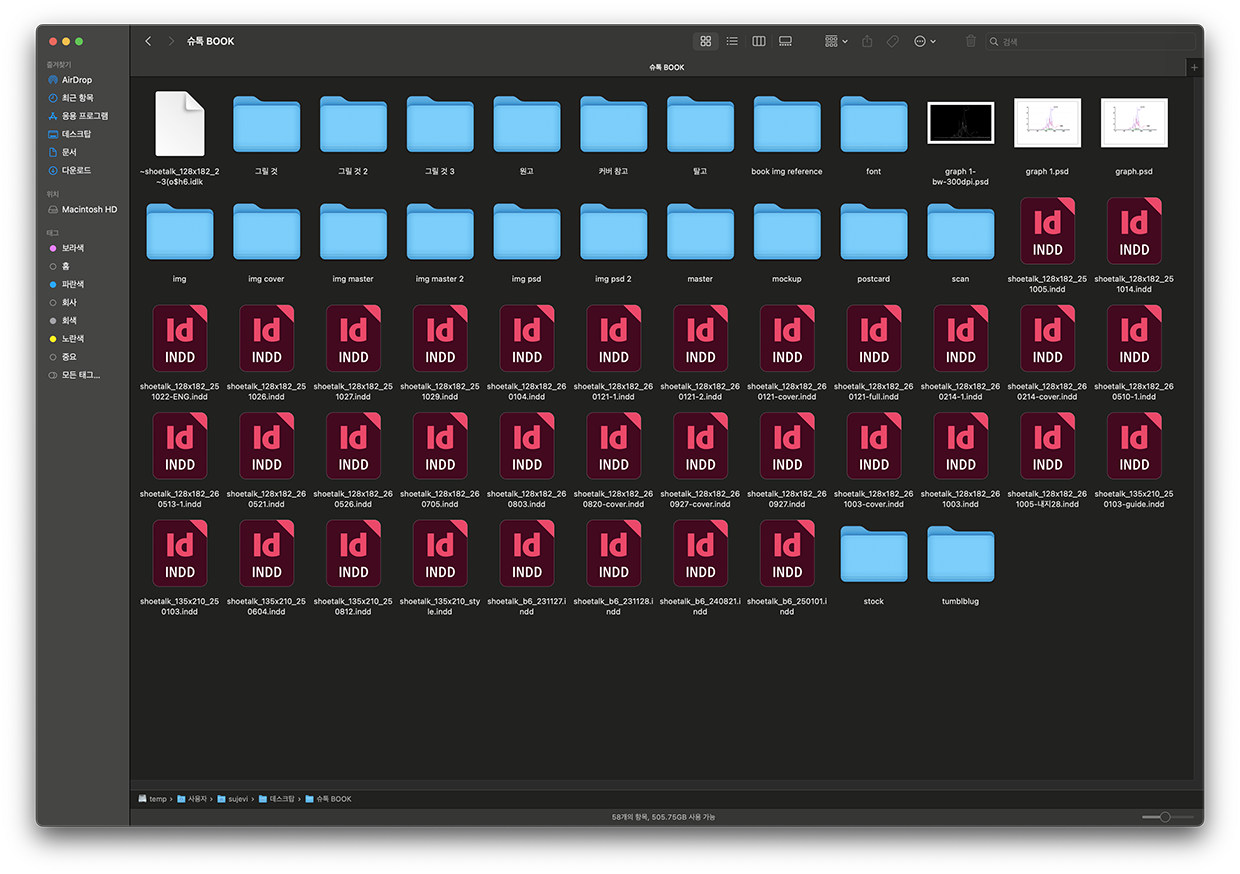
Task: Go to temp in the path bar
Action: [153, 799]
